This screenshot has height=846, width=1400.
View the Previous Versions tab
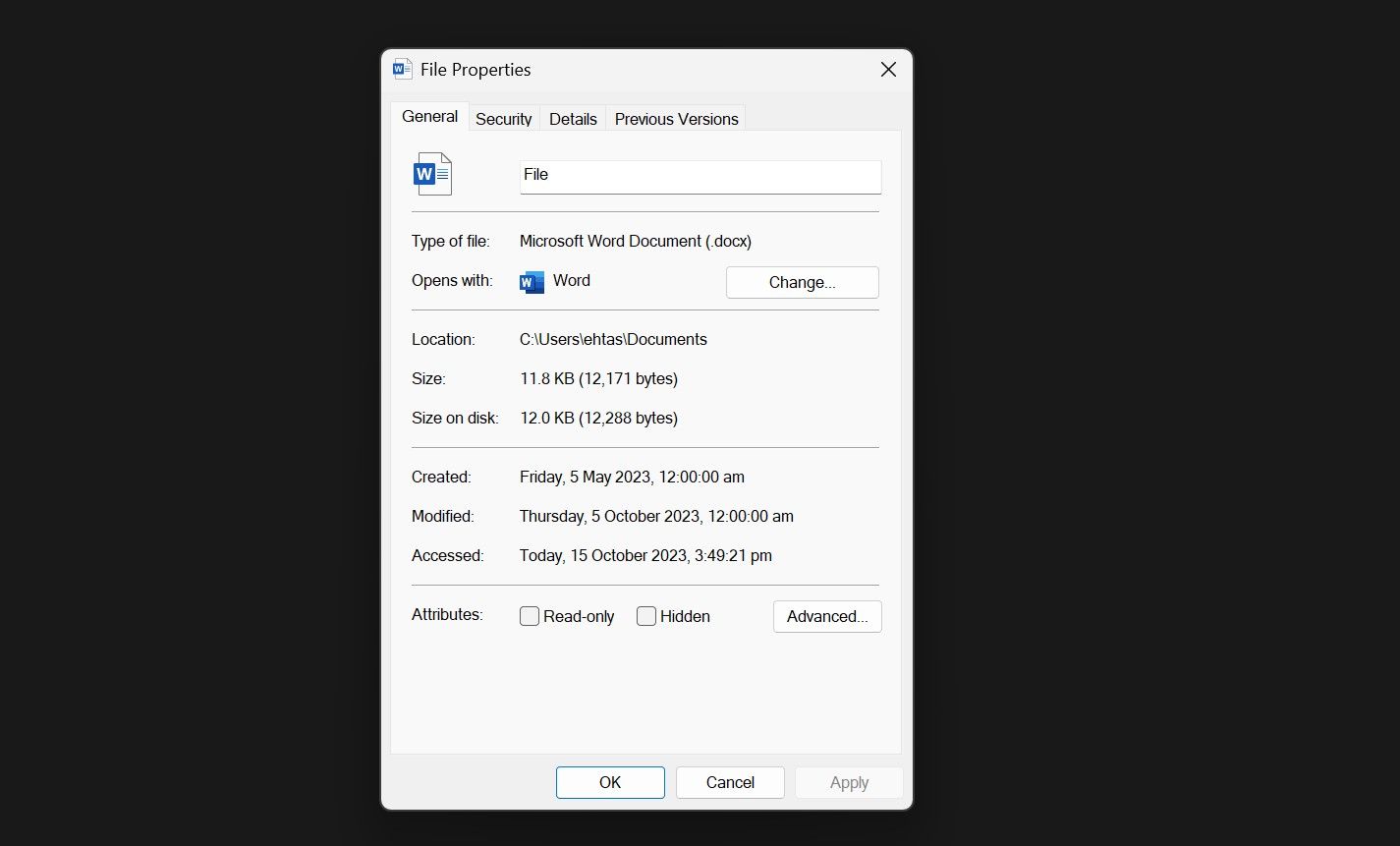pyautogui.click(x=676, y=118)
